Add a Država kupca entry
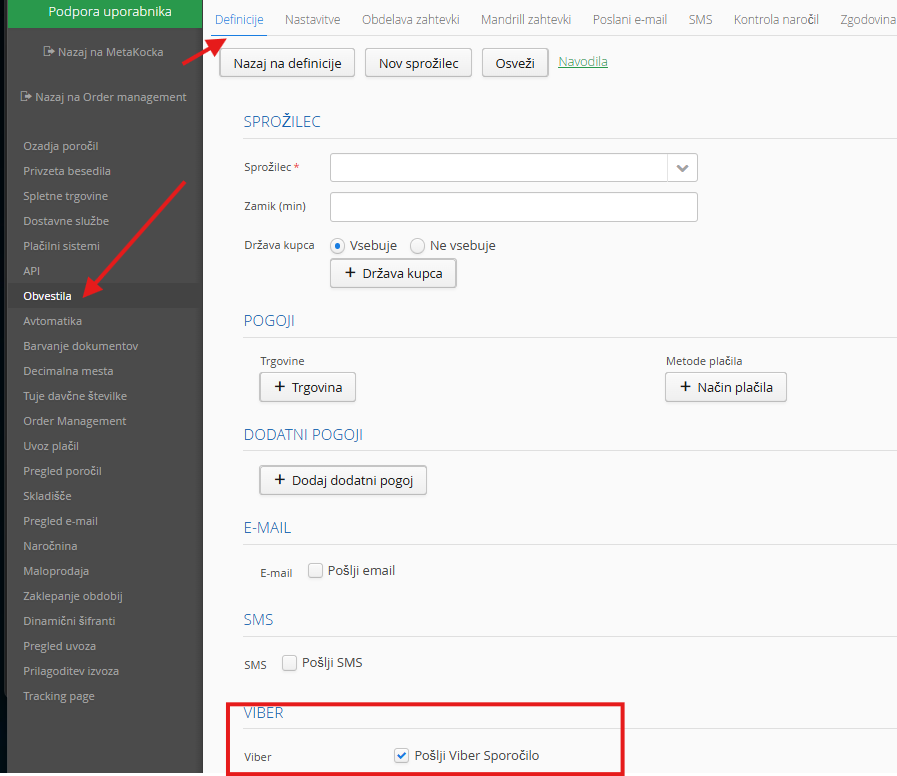897x776 pixels. point(393,274)
